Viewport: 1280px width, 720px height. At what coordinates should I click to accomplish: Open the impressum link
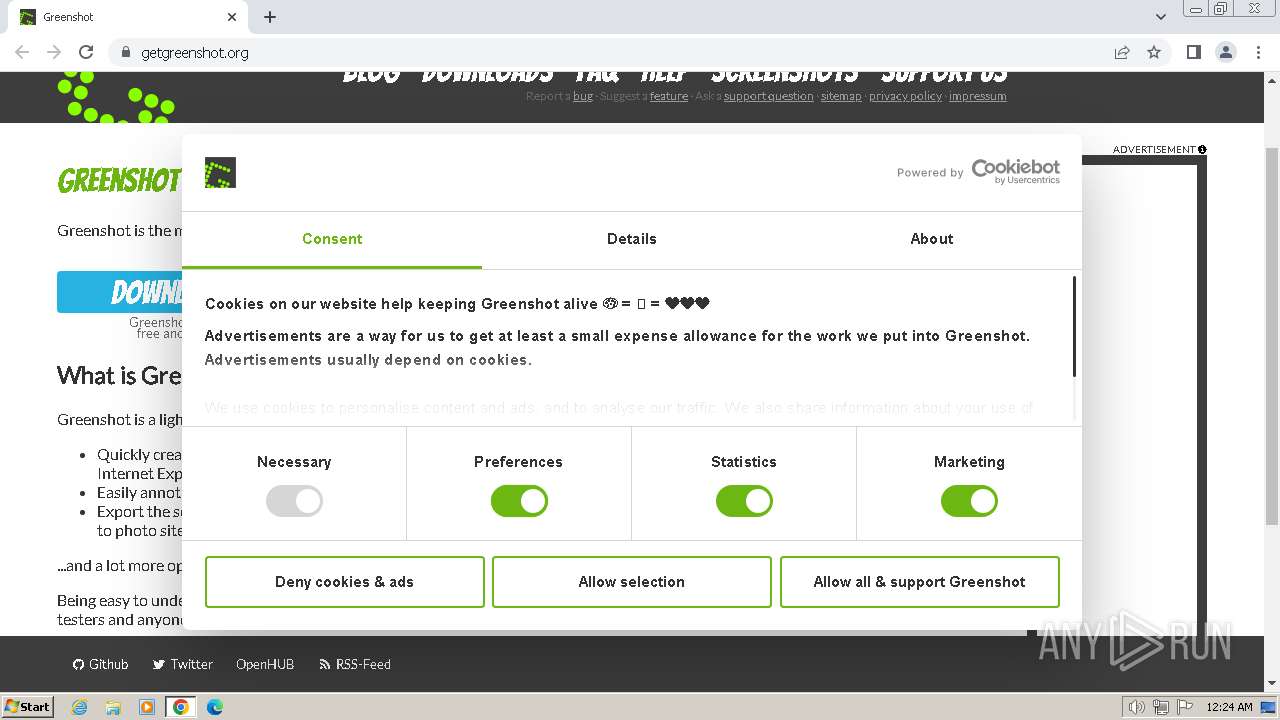click(978, 96)
